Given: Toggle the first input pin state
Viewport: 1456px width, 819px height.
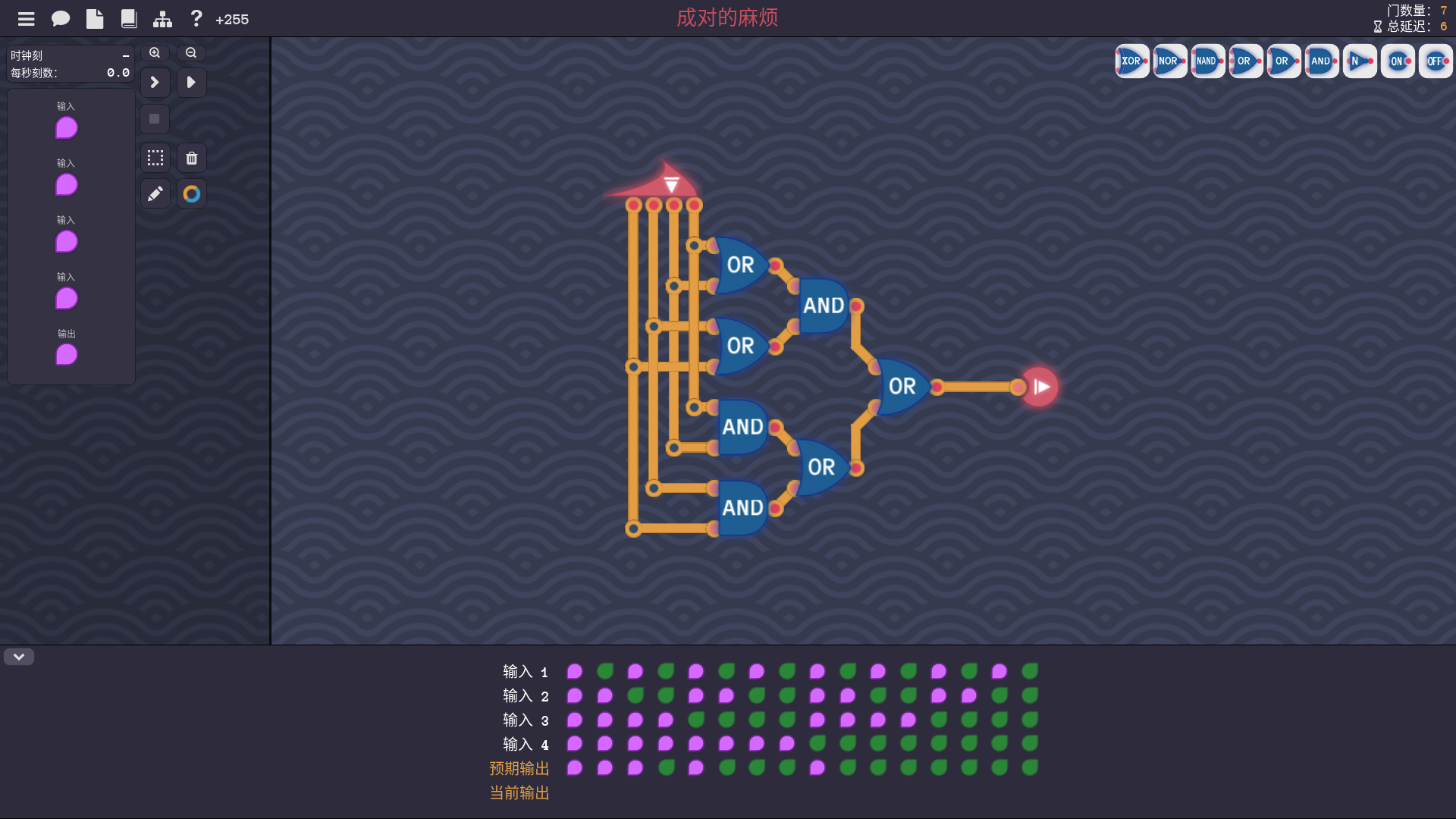Looking at the screenshot, I should (67, 127).
